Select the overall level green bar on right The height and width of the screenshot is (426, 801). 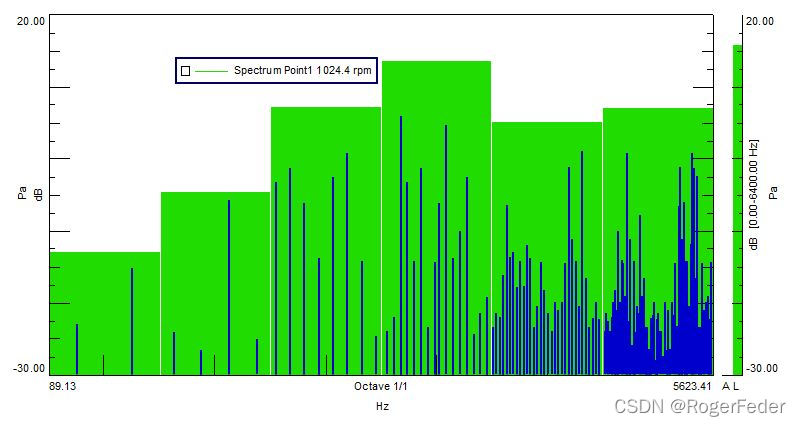pos(737,210)
